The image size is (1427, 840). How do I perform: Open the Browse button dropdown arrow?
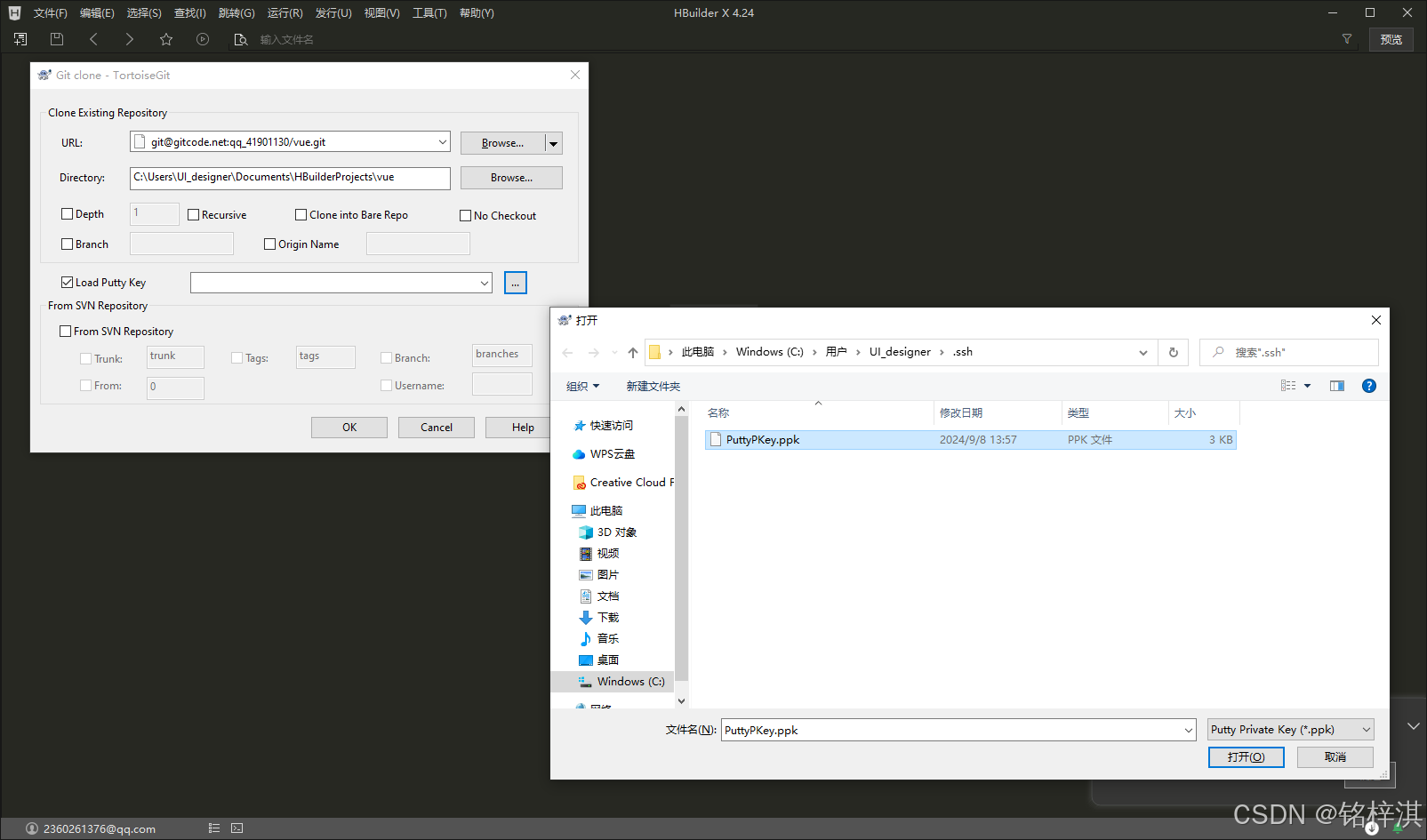tap(553, 143)
